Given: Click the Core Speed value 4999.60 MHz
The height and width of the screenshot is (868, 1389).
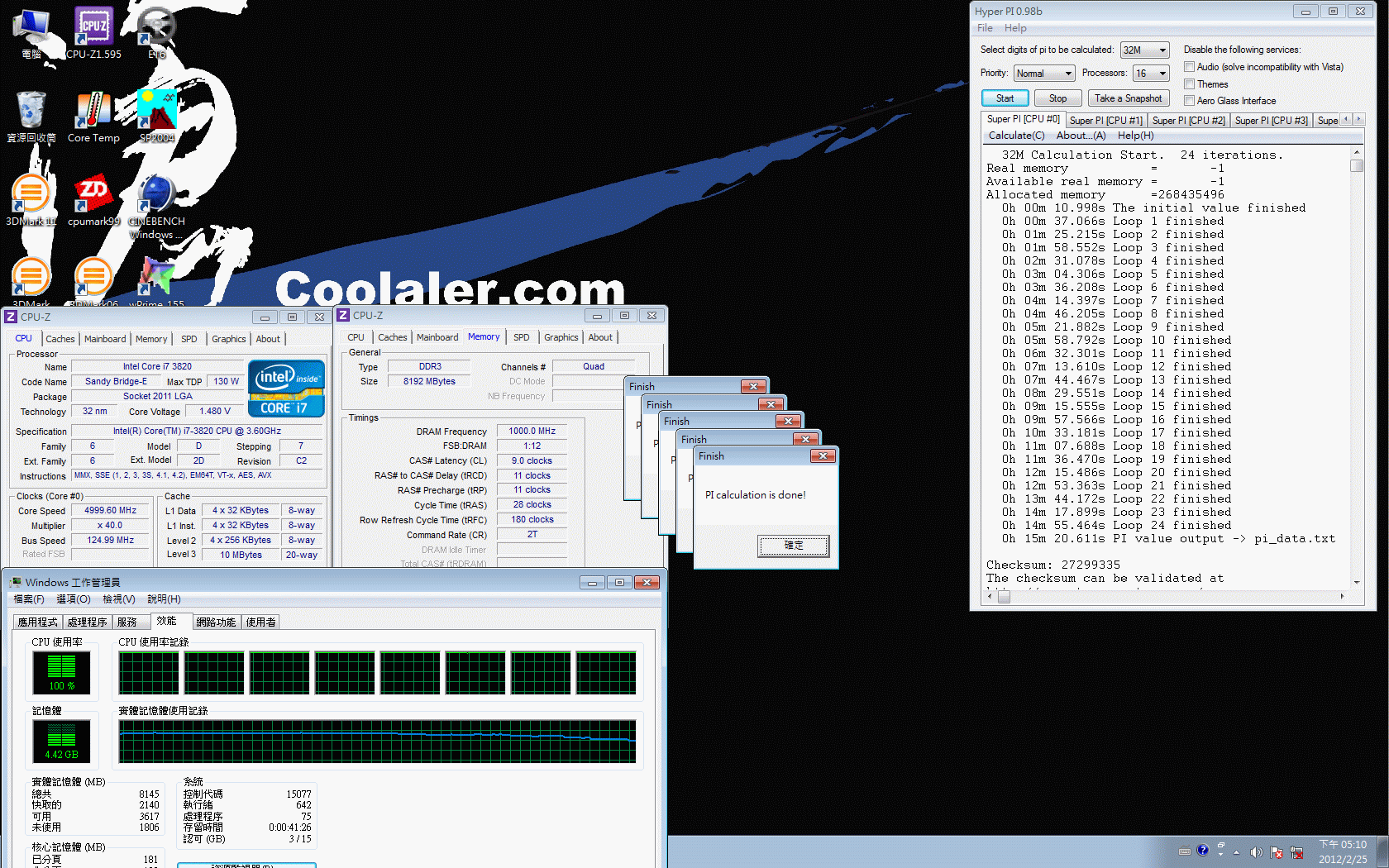Looking at the screenshot, I should (x=110, y=511).
